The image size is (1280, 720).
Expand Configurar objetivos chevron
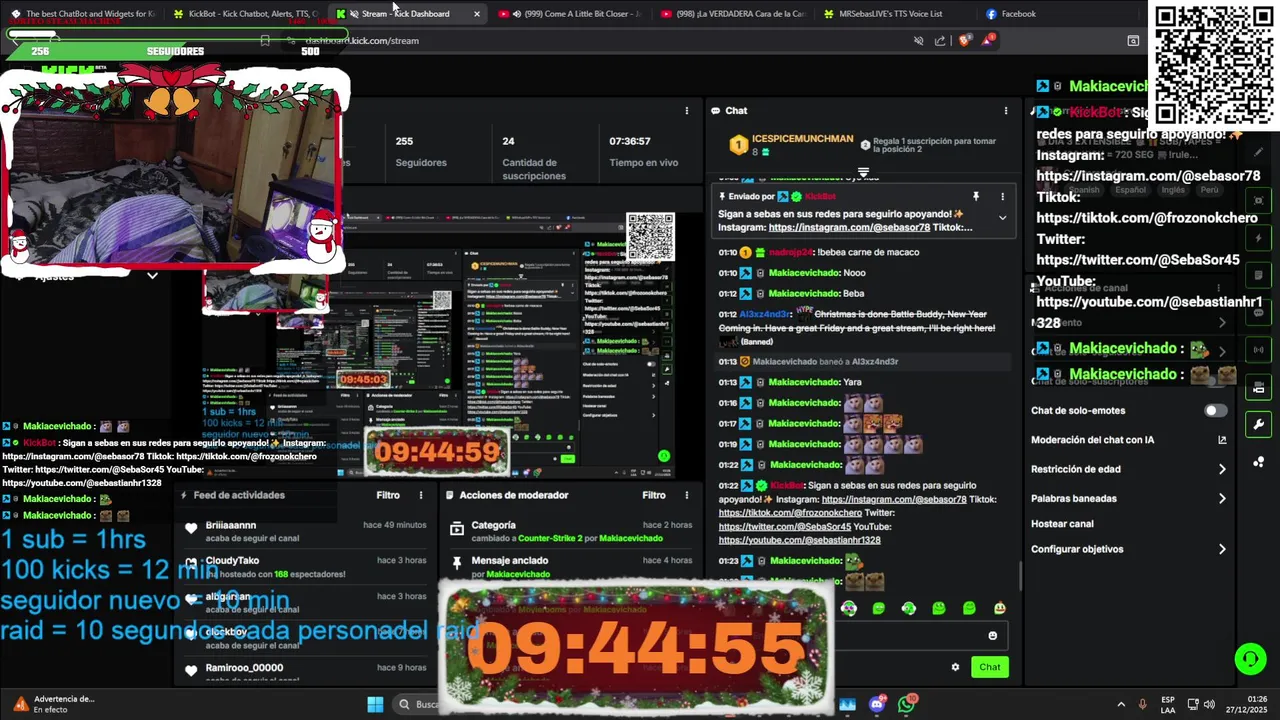1222,549
